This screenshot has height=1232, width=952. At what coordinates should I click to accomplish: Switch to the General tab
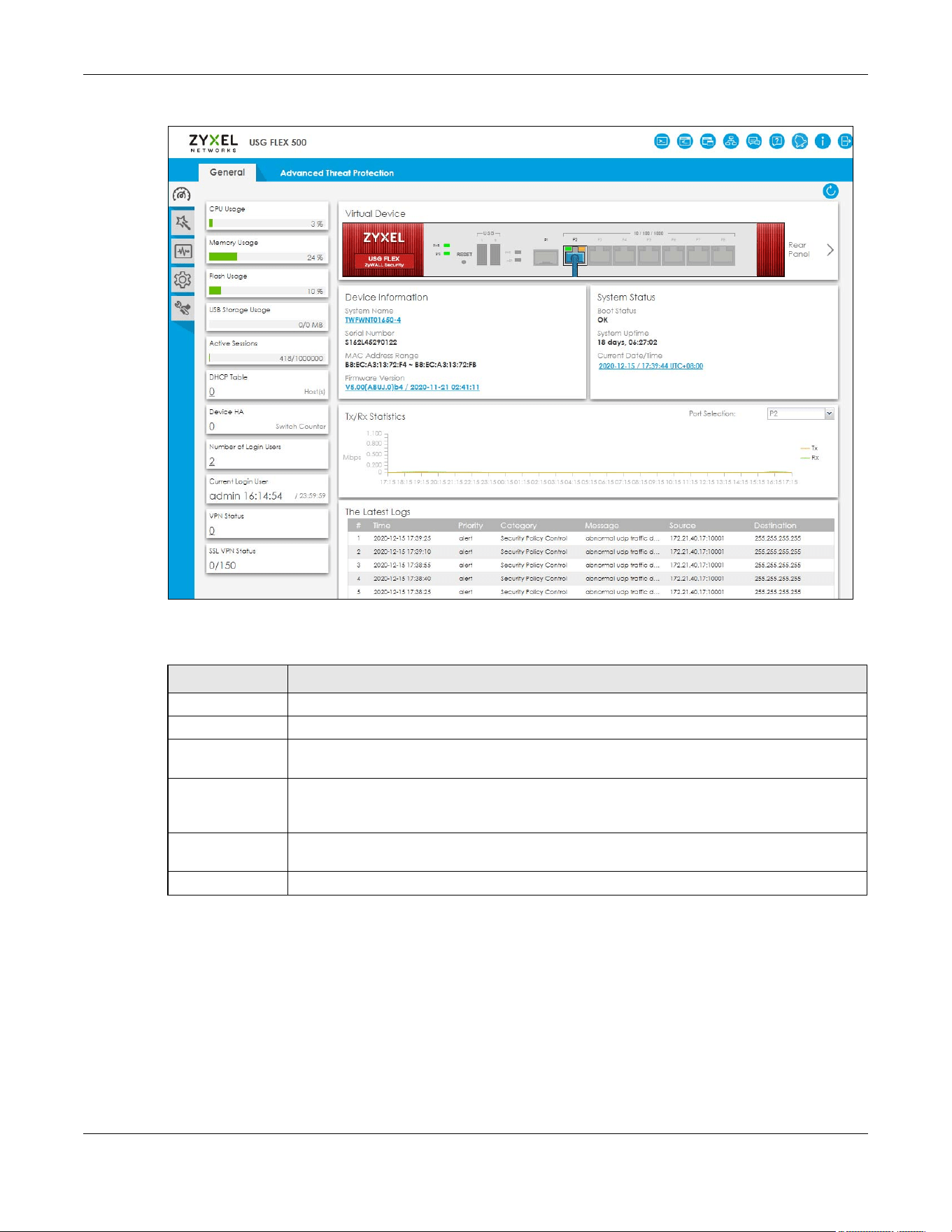227,172
